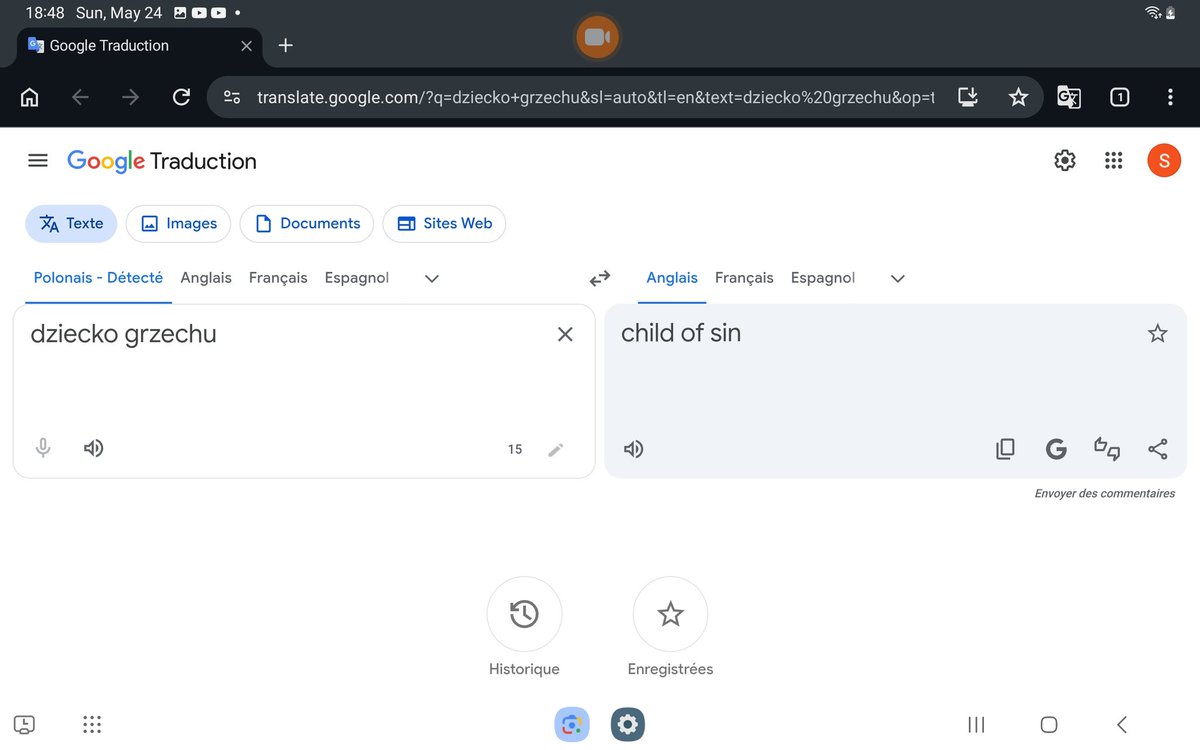Select the translated text child of sin

[681, 333]
